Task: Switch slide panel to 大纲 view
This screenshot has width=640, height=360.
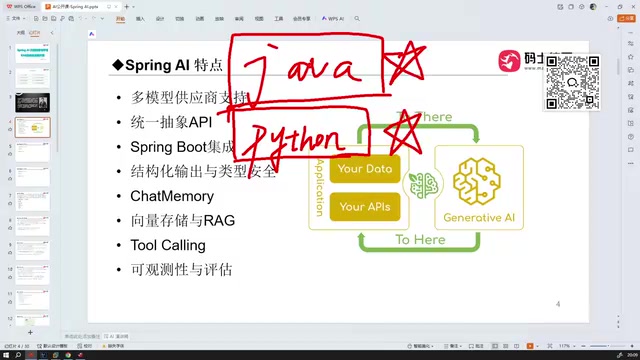Action: pyautogui.click(x=20, y=33)
